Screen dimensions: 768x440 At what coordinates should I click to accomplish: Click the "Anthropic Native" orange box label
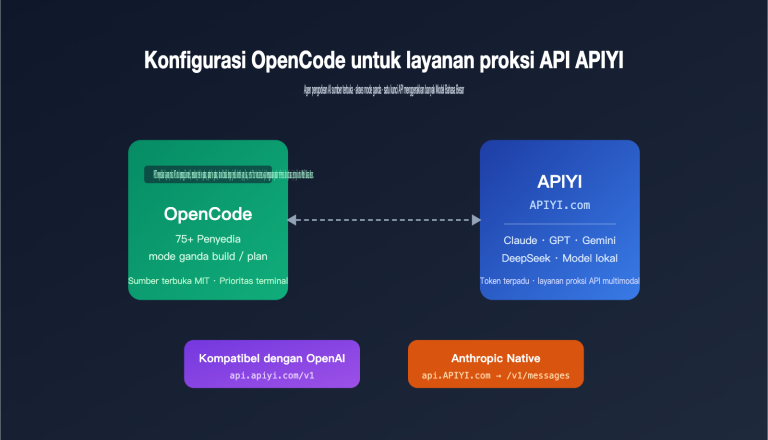click(x=496, y=358)
